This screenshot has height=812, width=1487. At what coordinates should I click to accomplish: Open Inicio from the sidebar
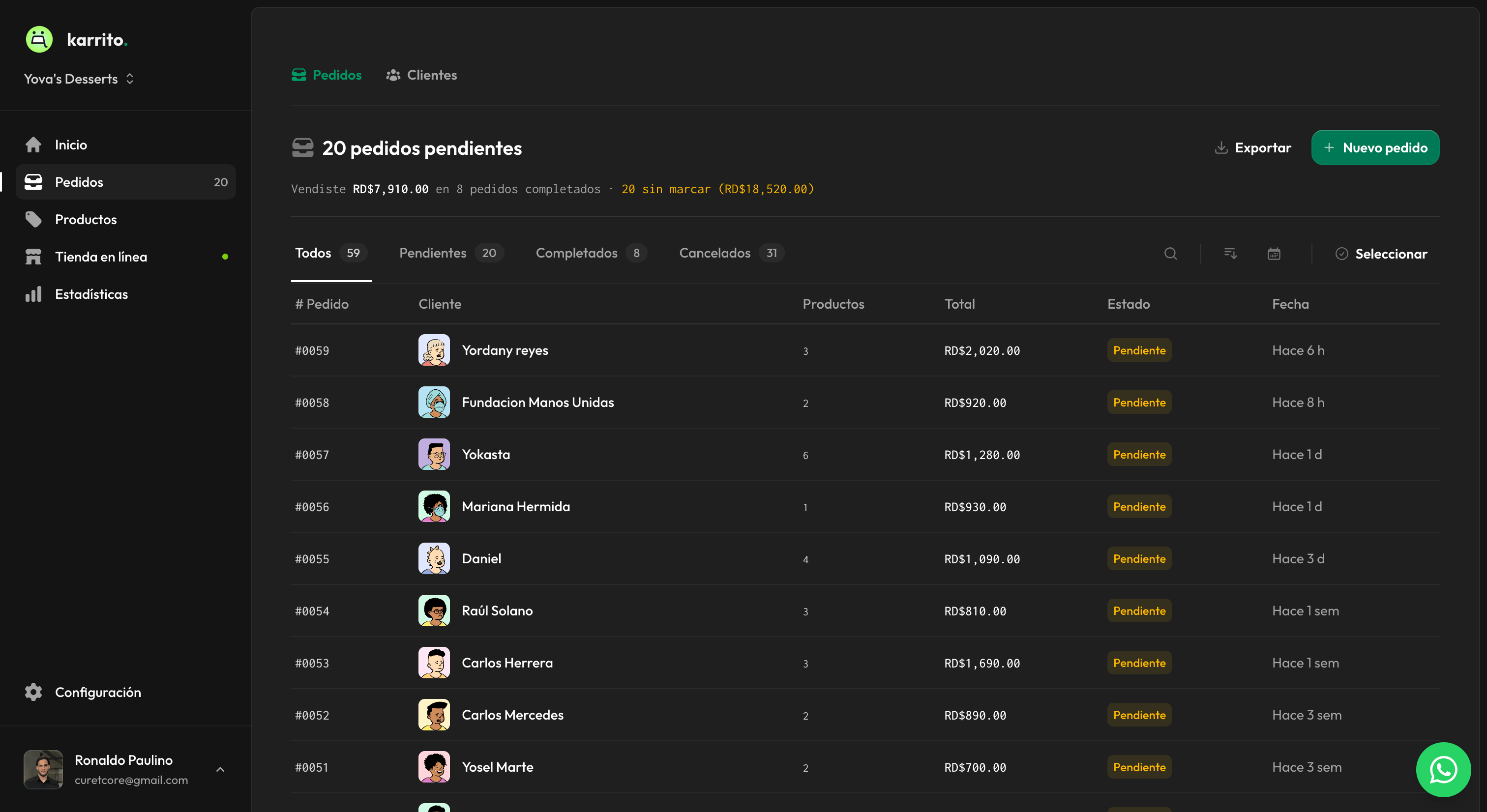click(x=126, y=145)
